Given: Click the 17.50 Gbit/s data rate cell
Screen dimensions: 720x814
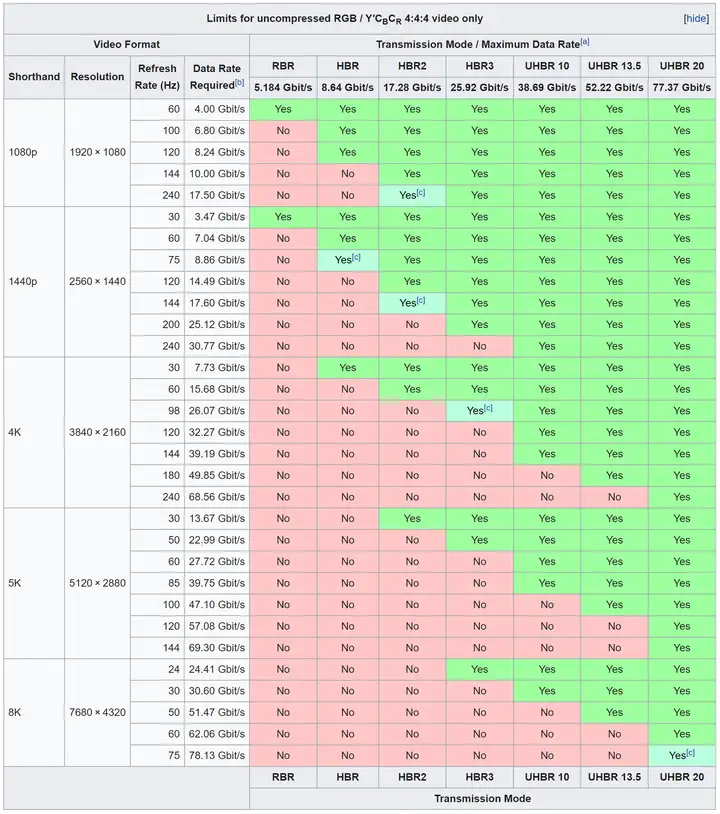Looking at the screenshot, I should click(217, 195).
